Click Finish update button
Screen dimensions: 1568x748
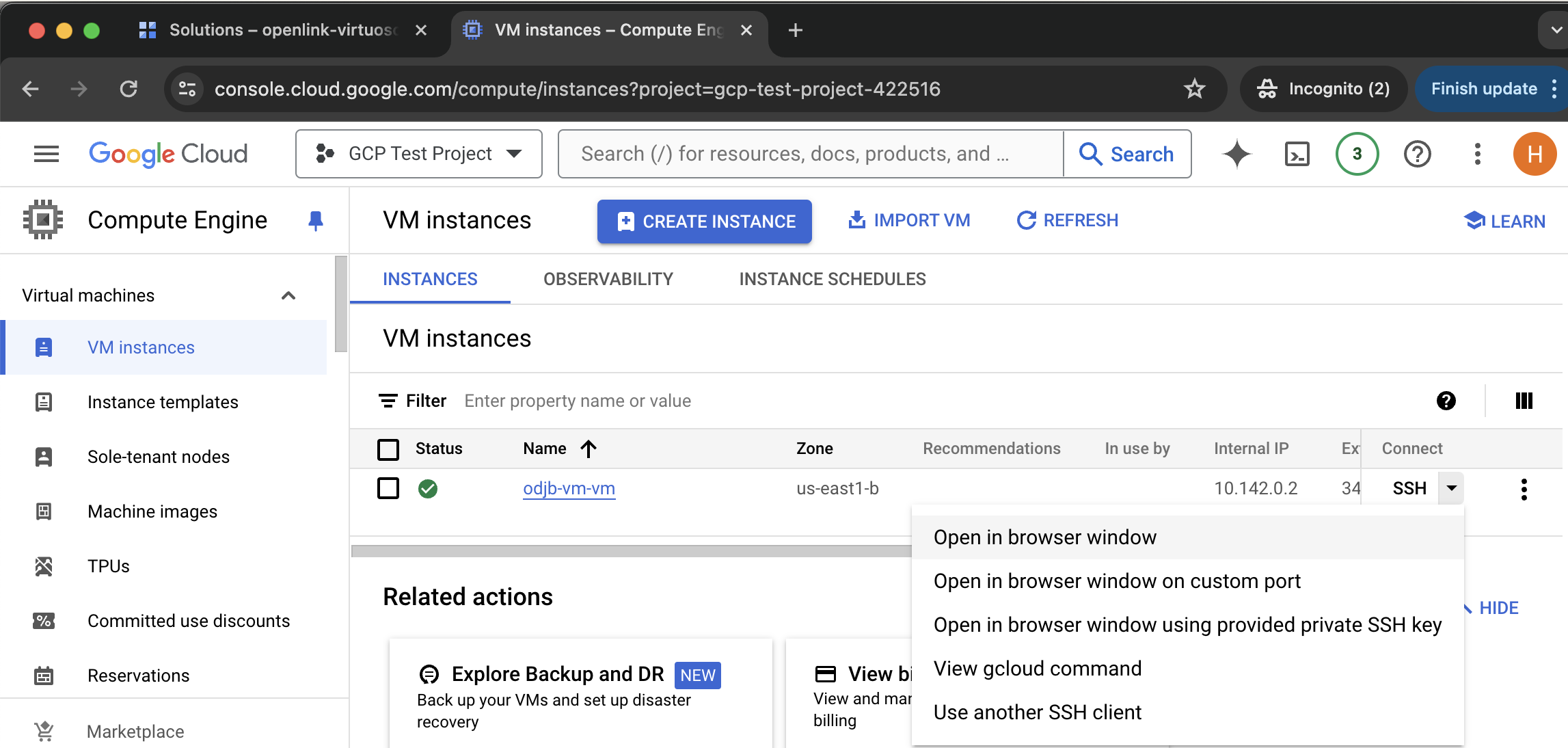tap(1484, 89)
